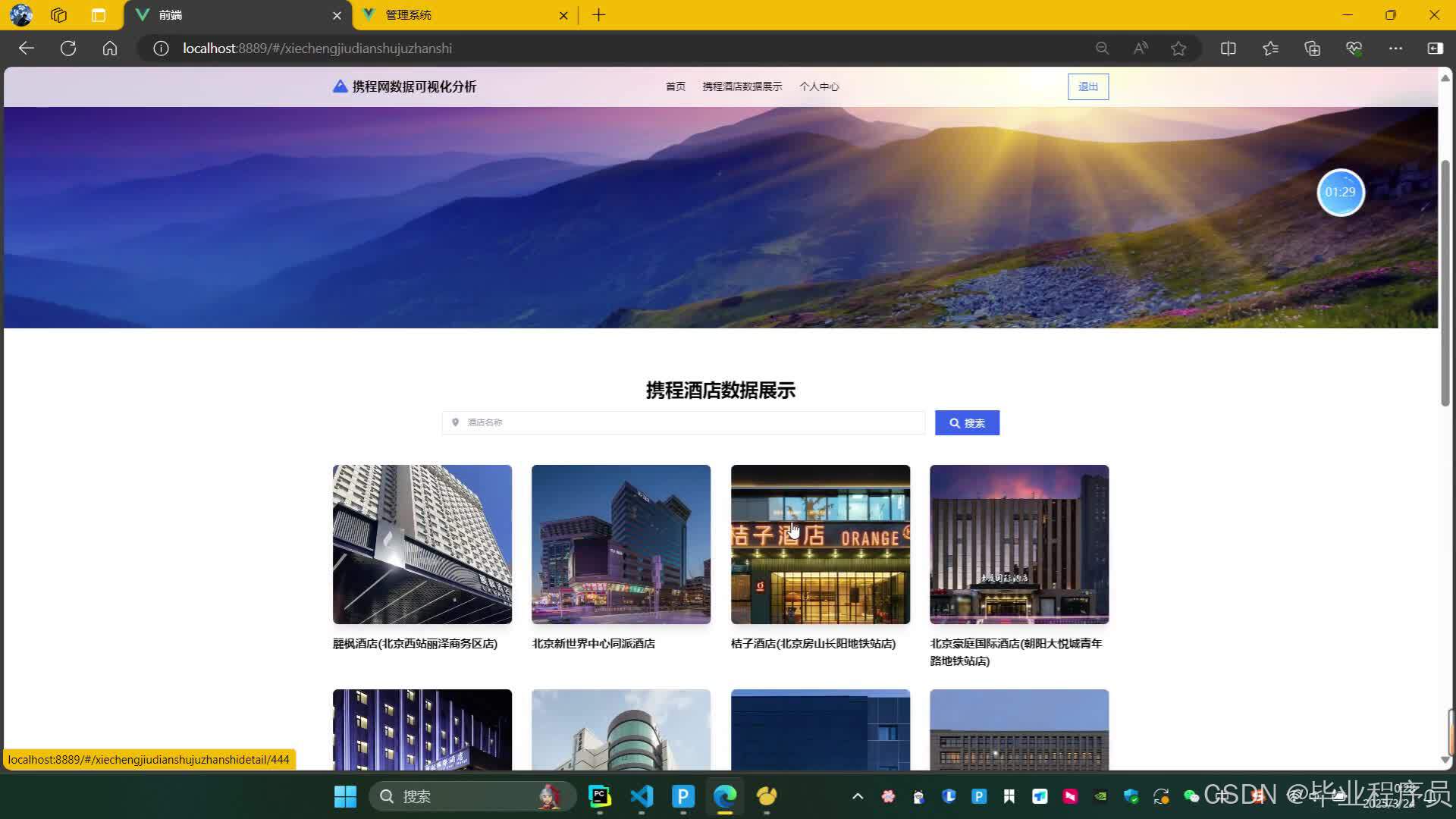The height and width of the screenshot is (819, 1456).
Task: Open the browser settings ... menu
Action: pyautogui.click(x=1395, y=48)
